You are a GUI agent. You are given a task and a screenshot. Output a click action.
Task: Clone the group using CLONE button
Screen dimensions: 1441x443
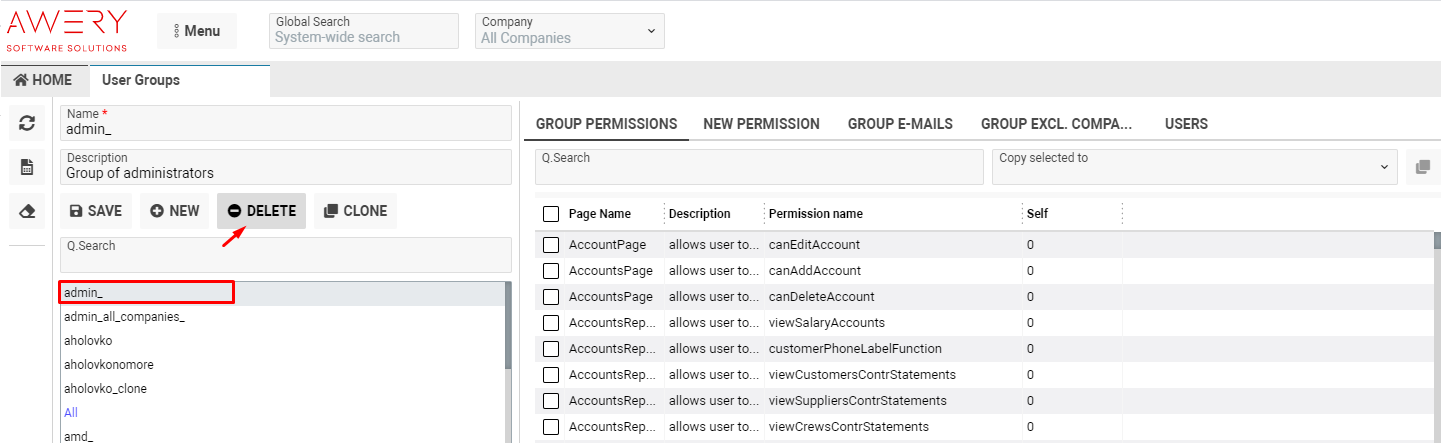coord(356,211)
